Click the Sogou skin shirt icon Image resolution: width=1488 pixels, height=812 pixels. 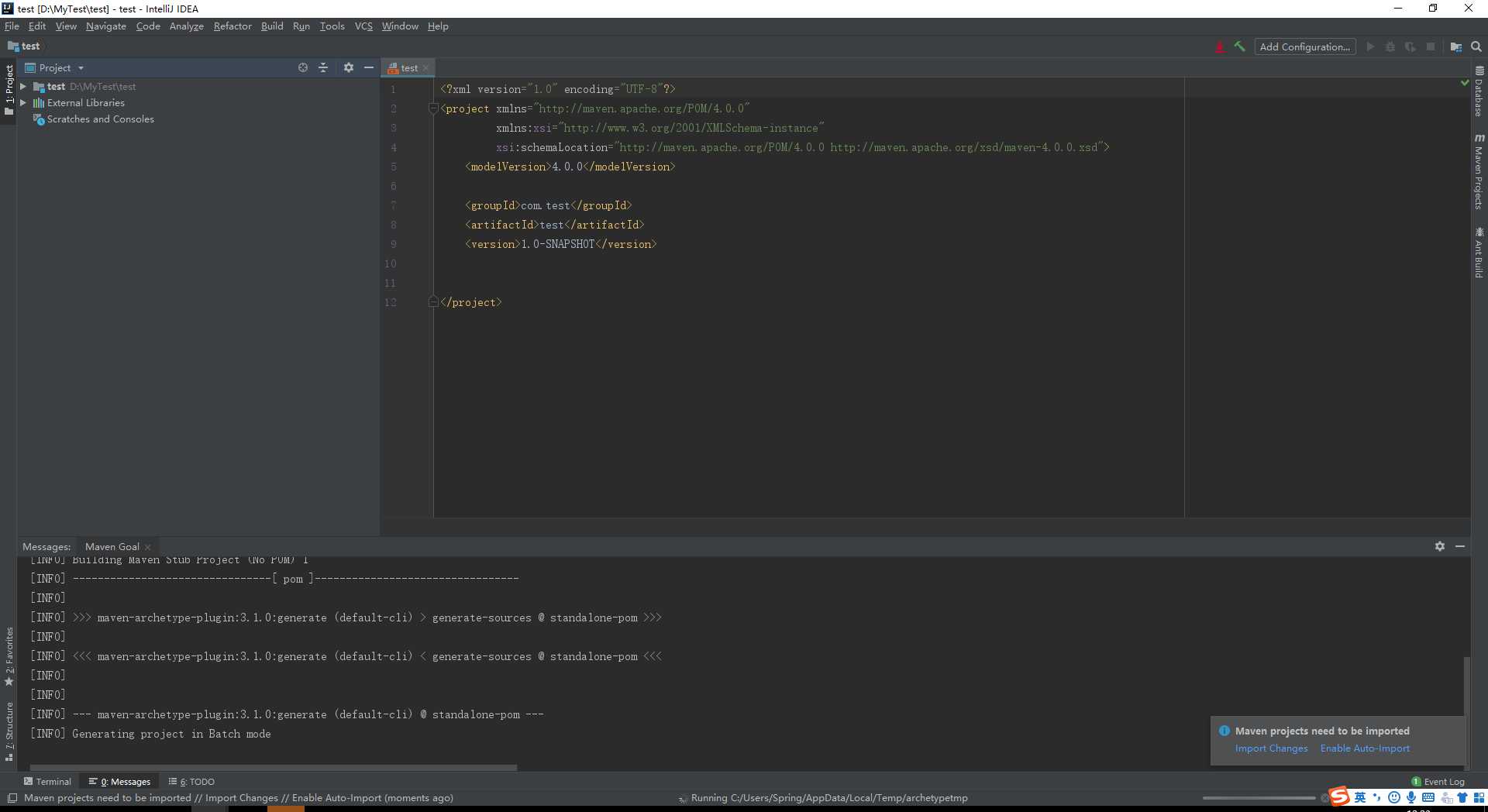[1462, 797]
